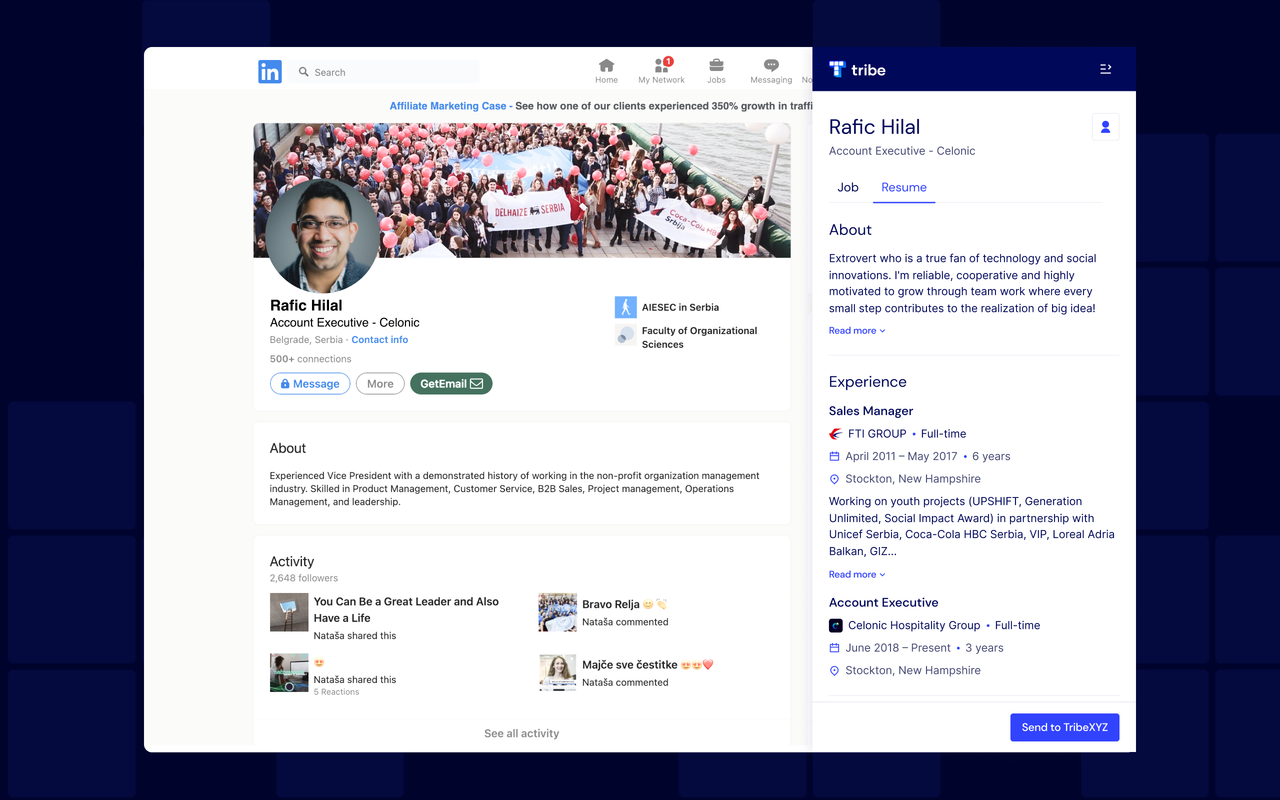Collapse the tribe panel via the arrow icon
Viewport: 1280px width, 800px height.
(x=1105, y=68)
